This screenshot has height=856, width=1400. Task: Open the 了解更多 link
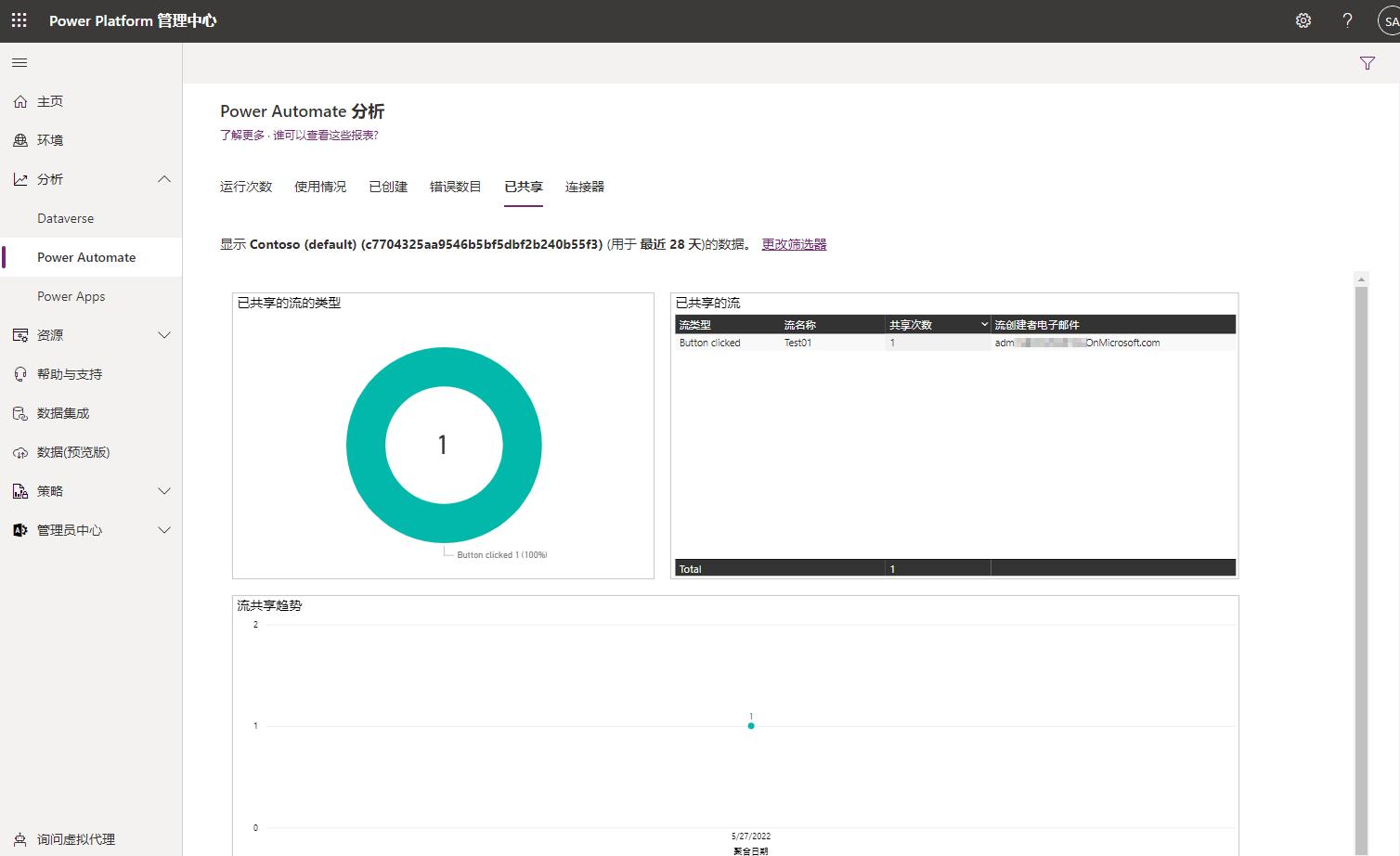tap(242, 136)
